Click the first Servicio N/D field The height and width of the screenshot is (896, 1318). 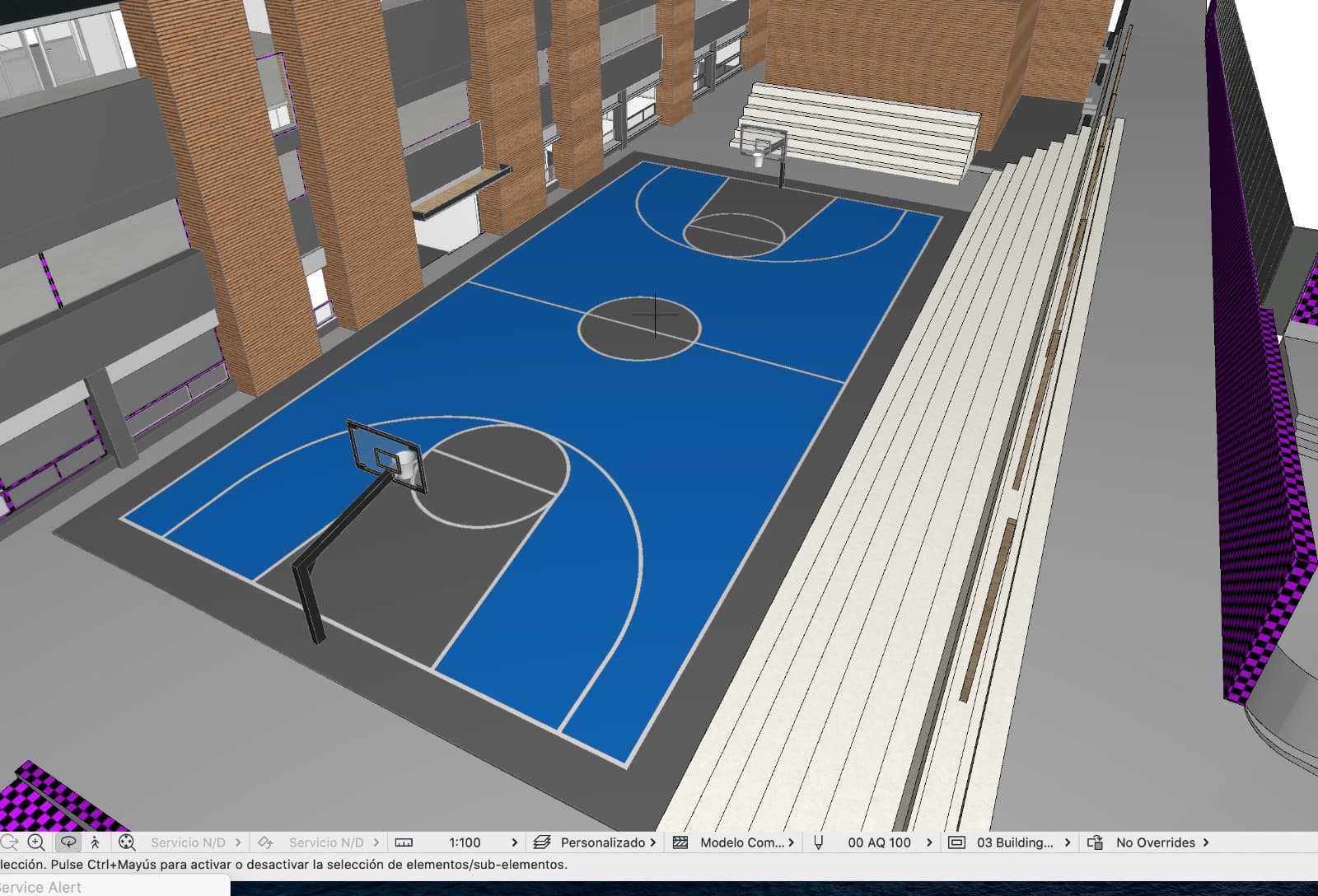[x=188, y=842]
